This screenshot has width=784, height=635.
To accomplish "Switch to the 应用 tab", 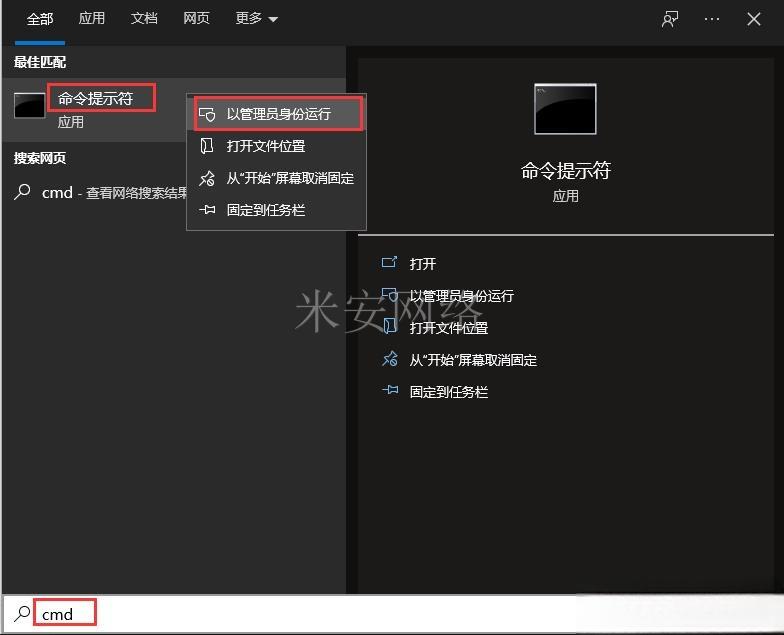I will click(x=92, y=19).
